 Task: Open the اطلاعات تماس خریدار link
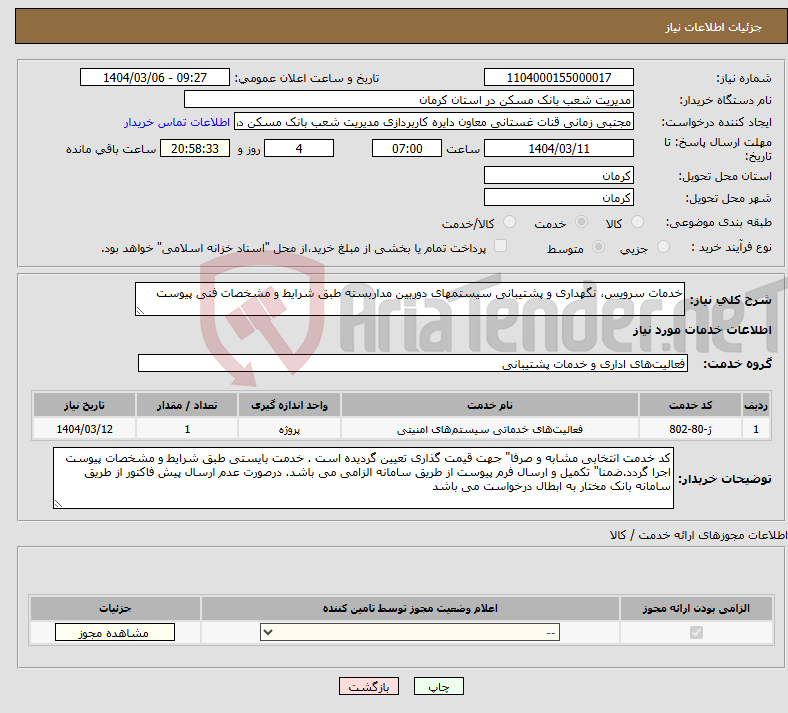click(x=177, y=122)
